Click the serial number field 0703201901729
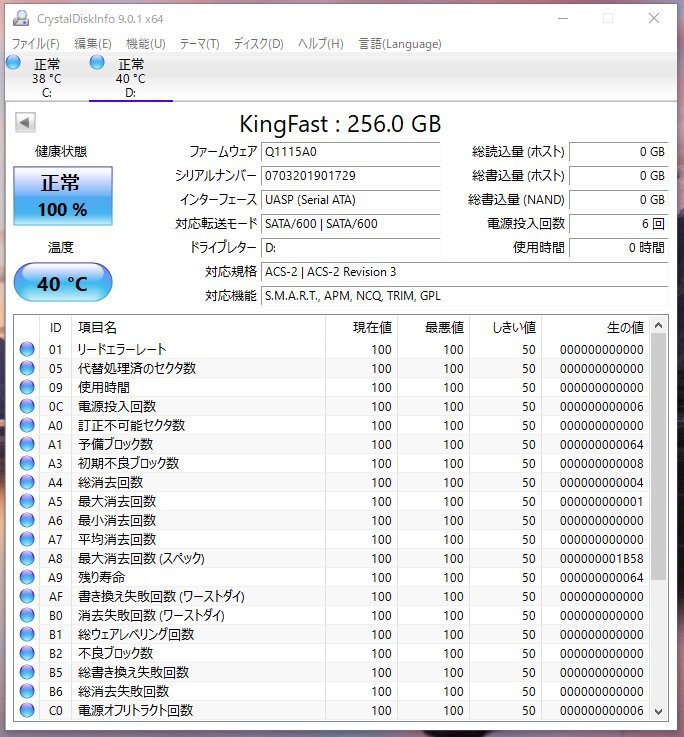684x737 pixels. [x=350, y=176]
